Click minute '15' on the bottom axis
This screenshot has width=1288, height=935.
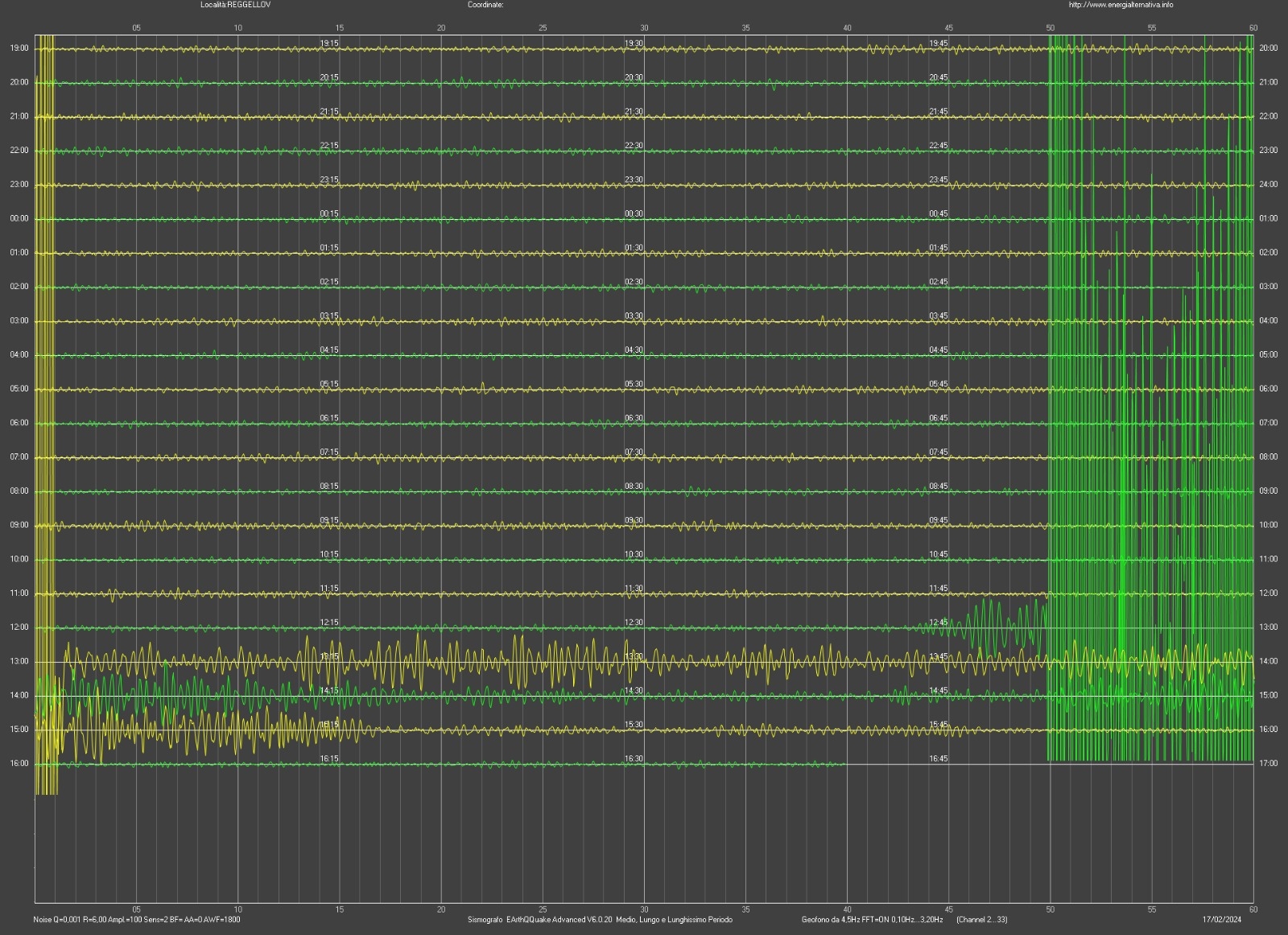340,909
